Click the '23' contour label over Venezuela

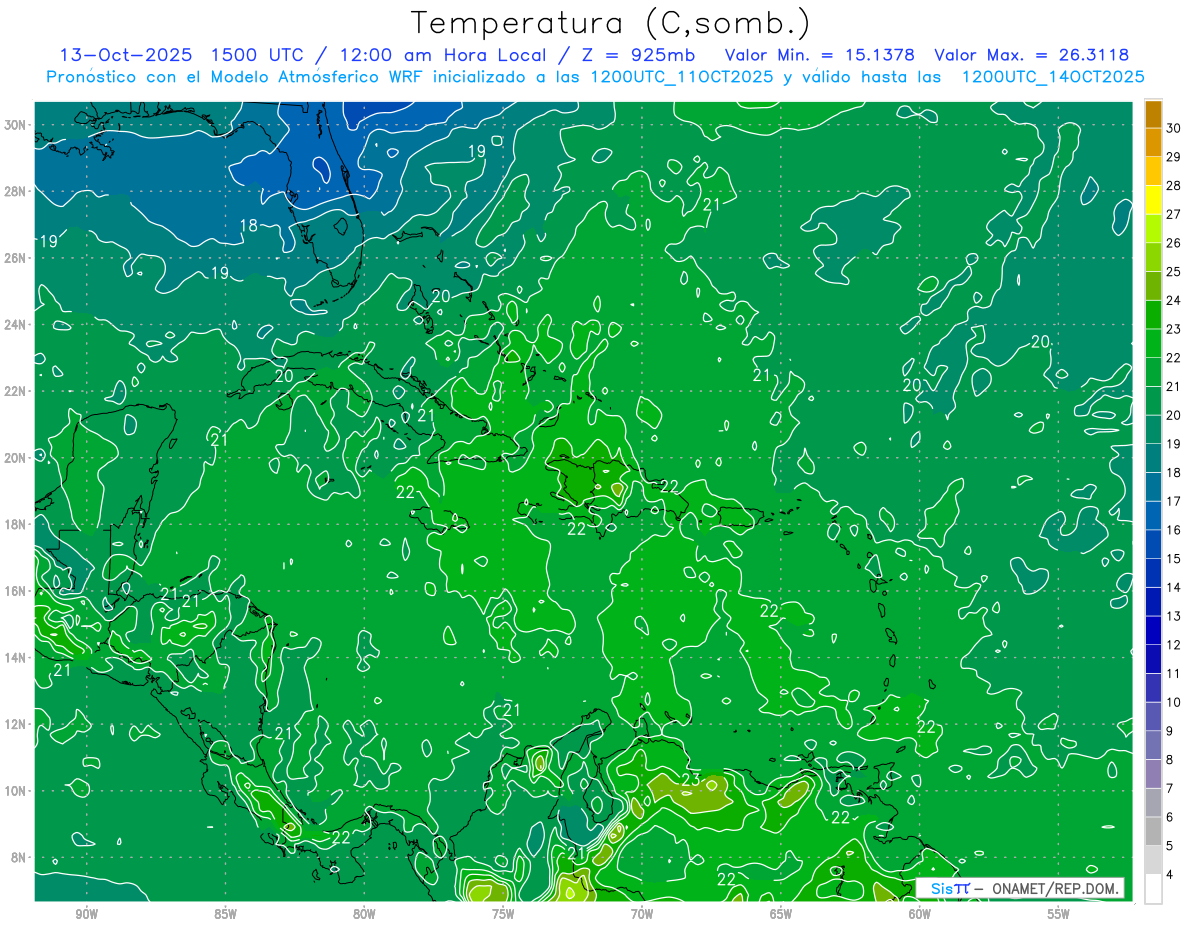click(x=691, y=779)
